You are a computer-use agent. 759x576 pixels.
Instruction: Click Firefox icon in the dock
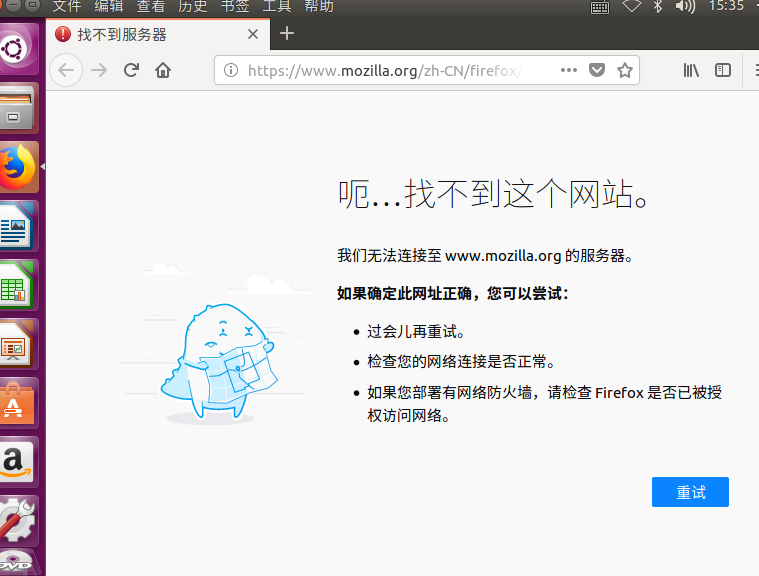[18, 167]
